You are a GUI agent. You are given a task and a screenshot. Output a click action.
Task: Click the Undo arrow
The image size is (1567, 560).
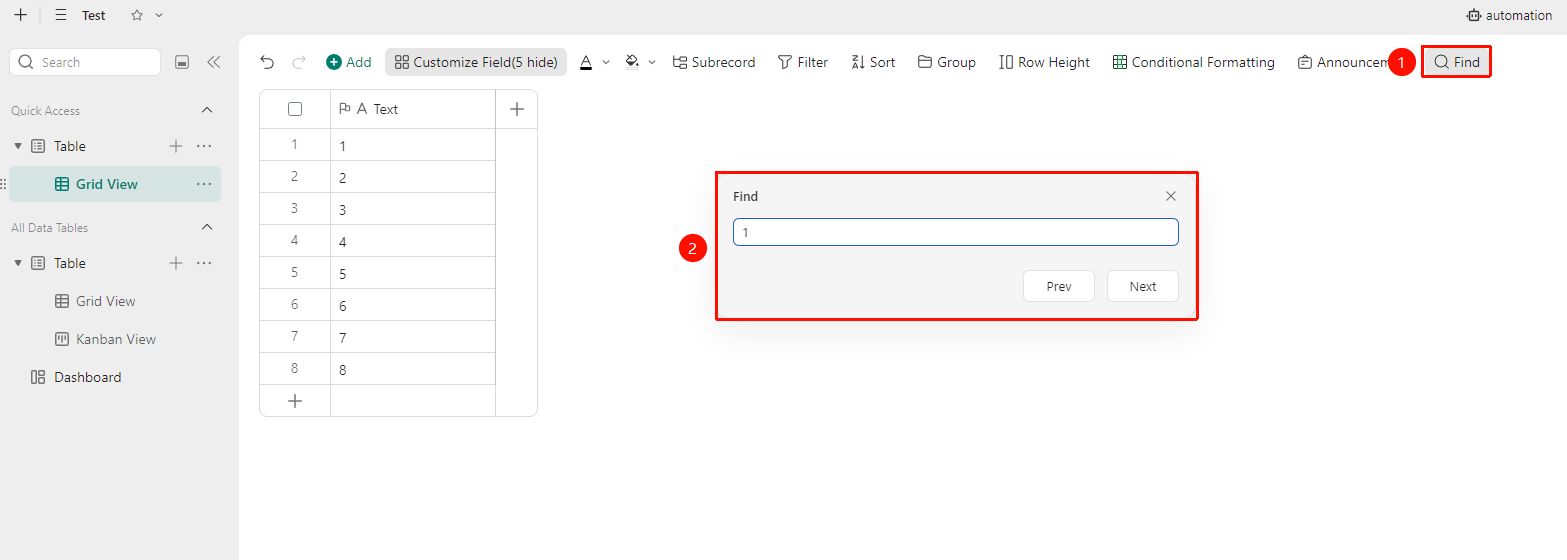(267, 62)
